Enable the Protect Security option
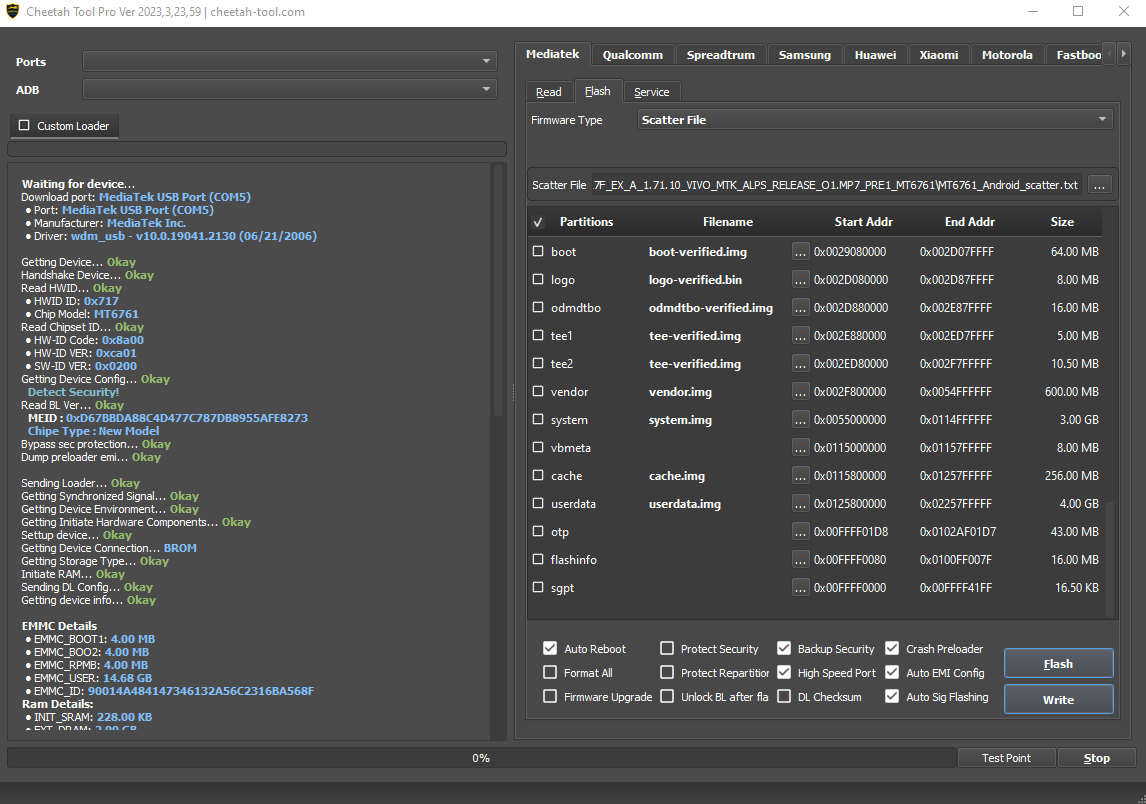 667,648
